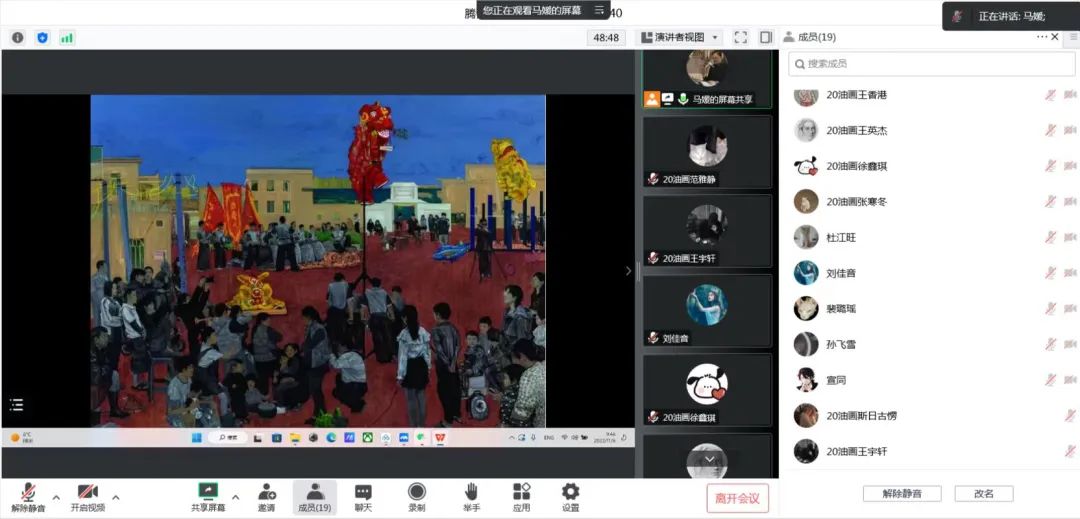This screenshot has width=1080, height=519.
Task: Click the search box in shared taskbar
Action: tap(228, 437)
